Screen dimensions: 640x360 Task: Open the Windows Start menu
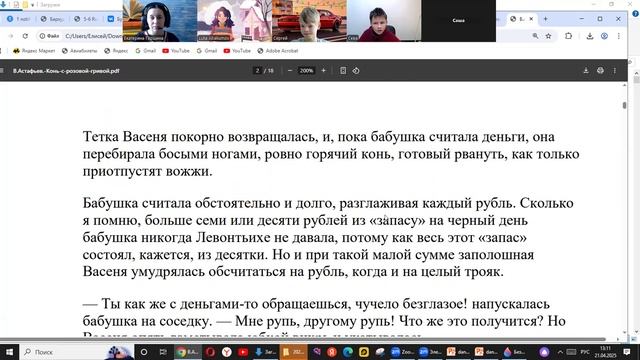[9, 352]
